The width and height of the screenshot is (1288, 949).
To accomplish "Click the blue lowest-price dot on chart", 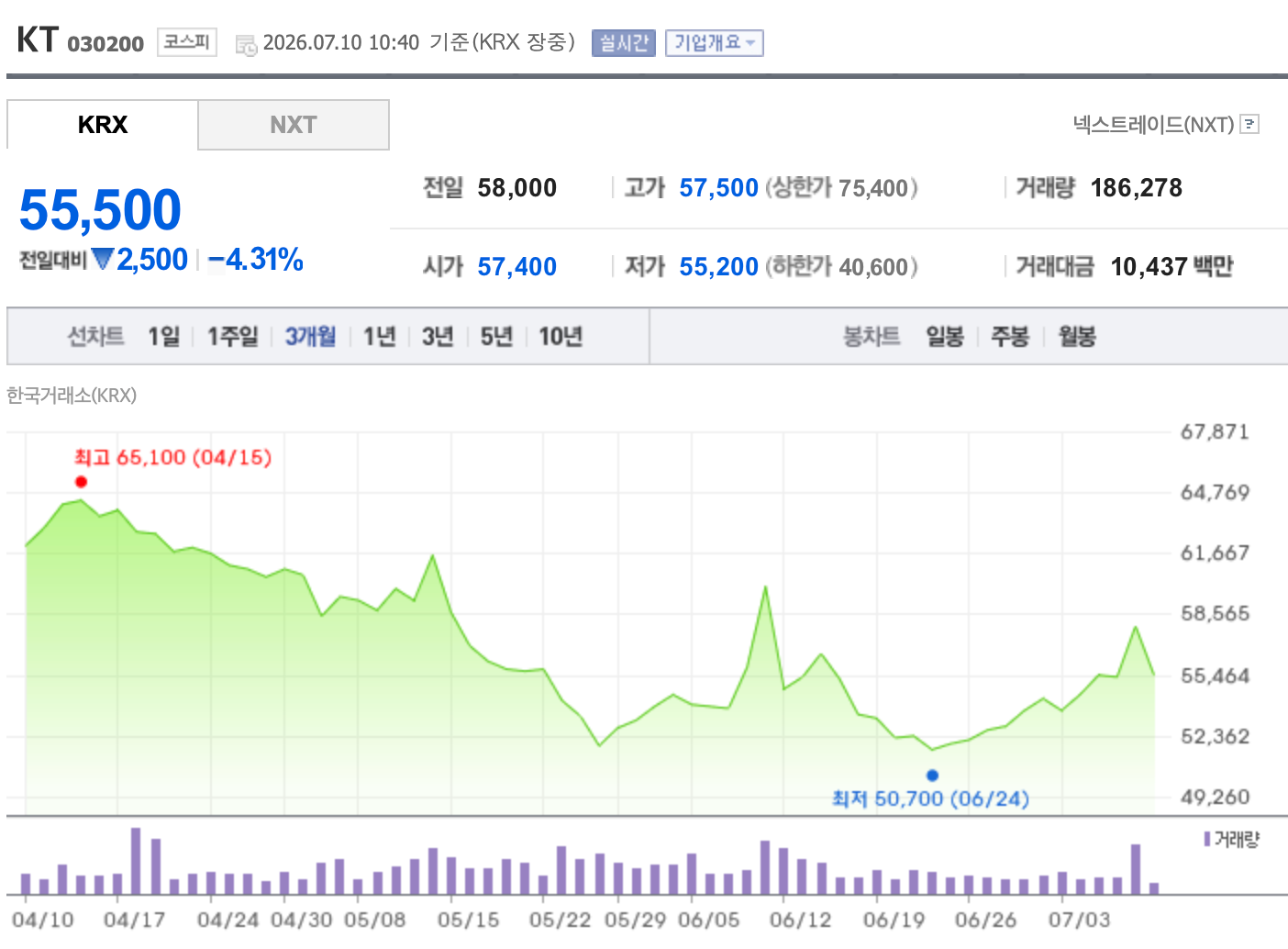I will click(932, 776).
